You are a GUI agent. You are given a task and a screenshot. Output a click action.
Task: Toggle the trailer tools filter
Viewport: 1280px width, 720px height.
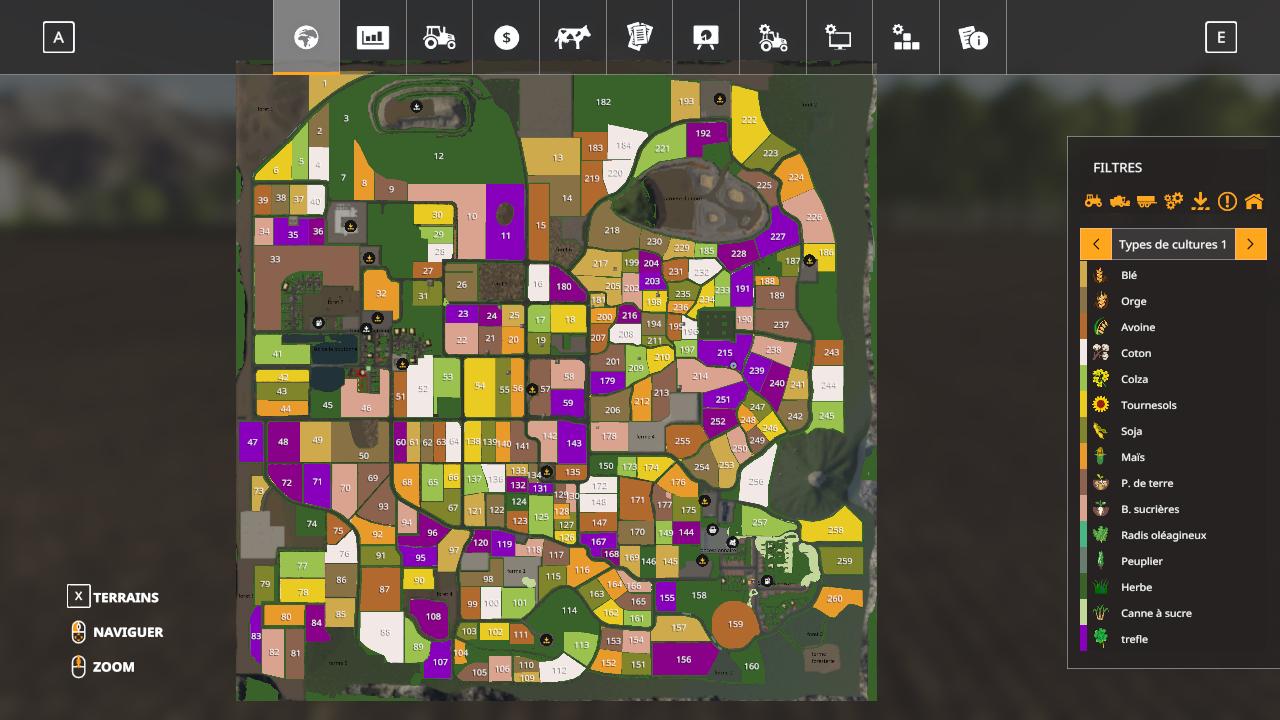click(1147, 201)
